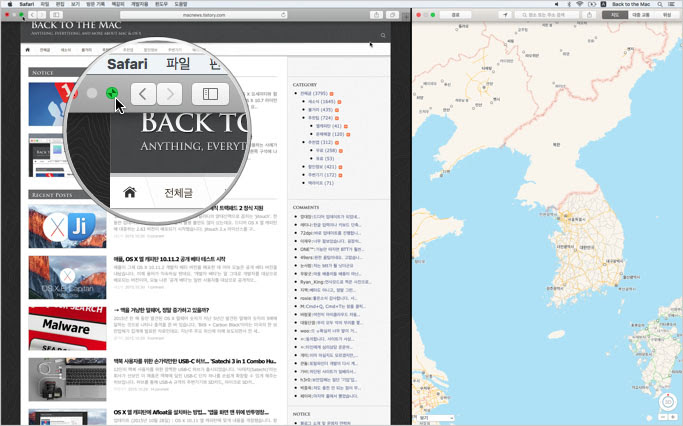The image size is (683, 426).
Task: Zoom out the map with minus button
Action: 663,417
